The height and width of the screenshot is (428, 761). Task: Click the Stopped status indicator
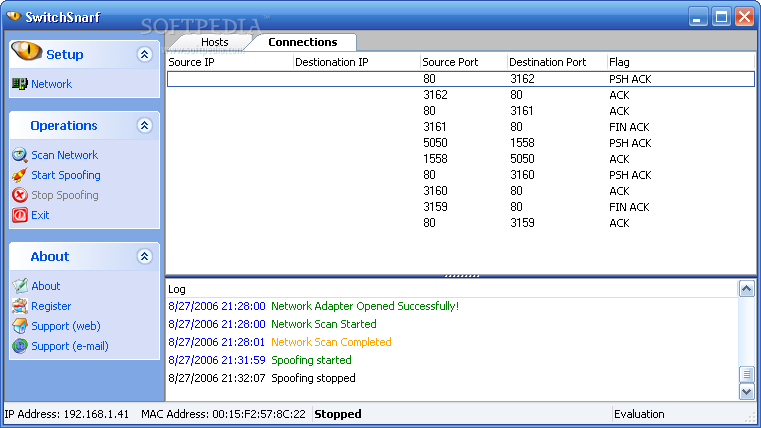338,414
